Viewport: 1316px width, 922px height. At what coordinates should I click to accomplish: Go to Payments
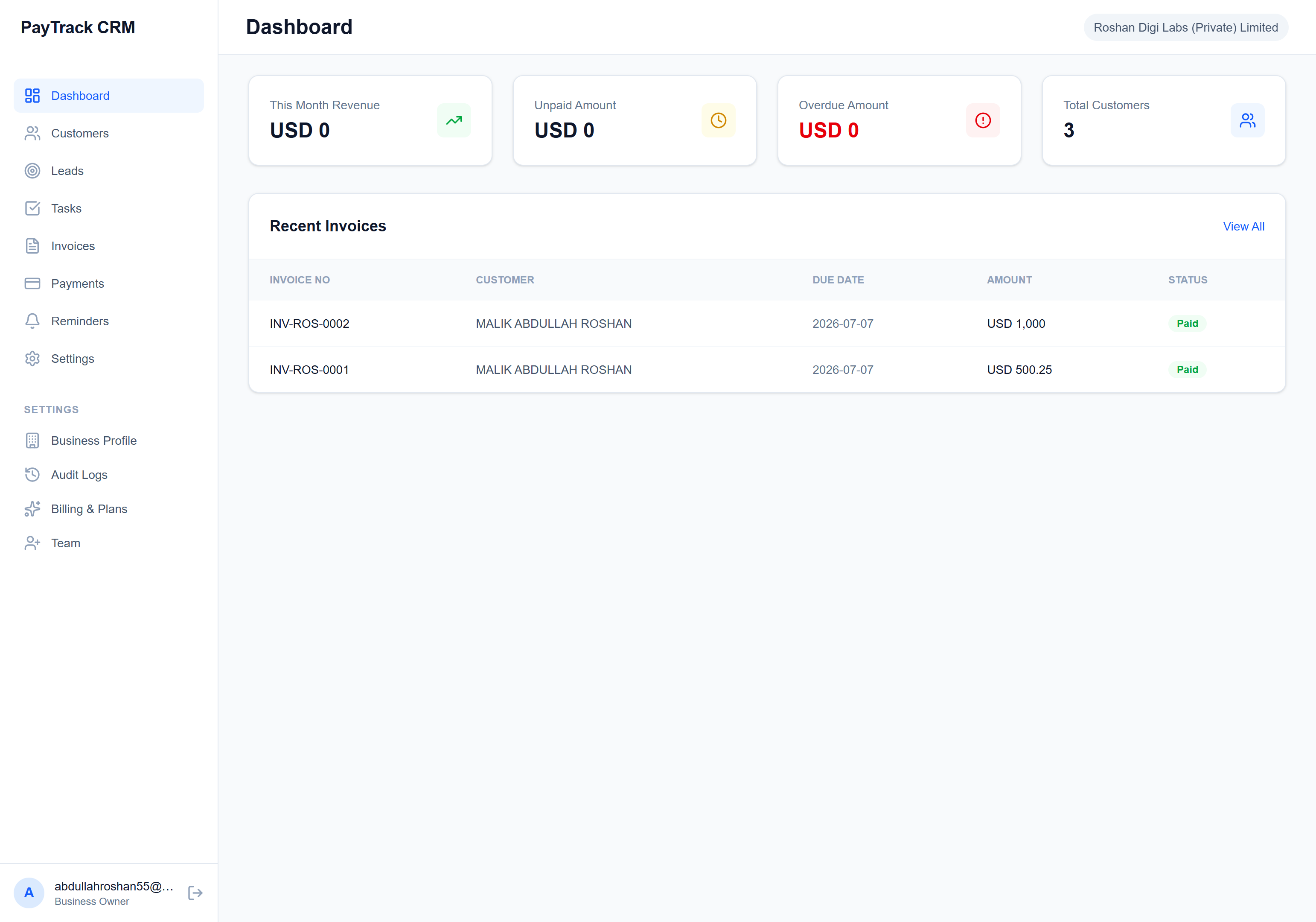[108, 283]
